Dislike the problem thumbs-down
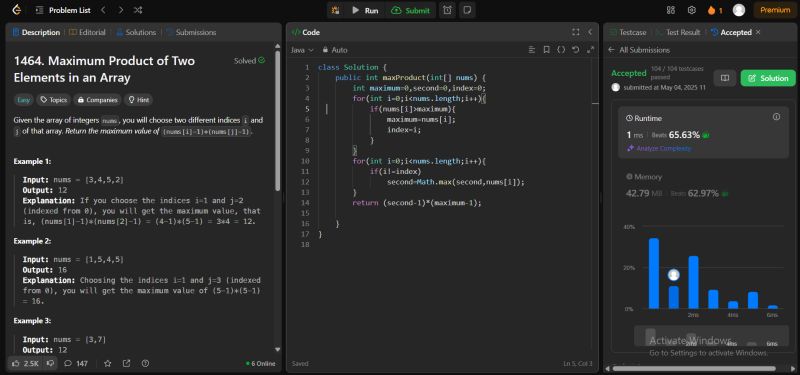This screenshot has width=800, height=375. (x=51, y=363)
